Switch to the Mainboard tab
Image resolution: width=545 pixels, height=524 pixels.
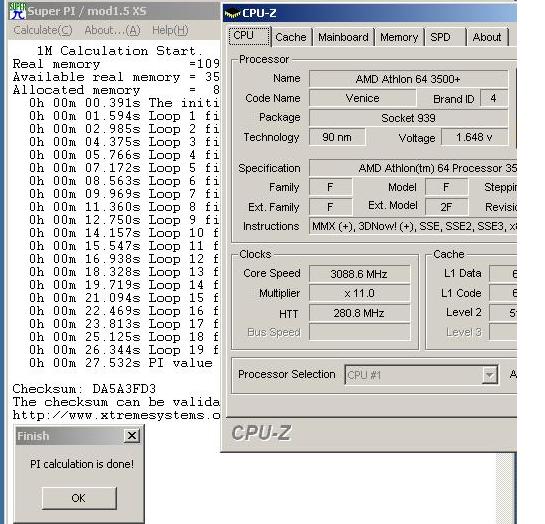tap(343, 37)
